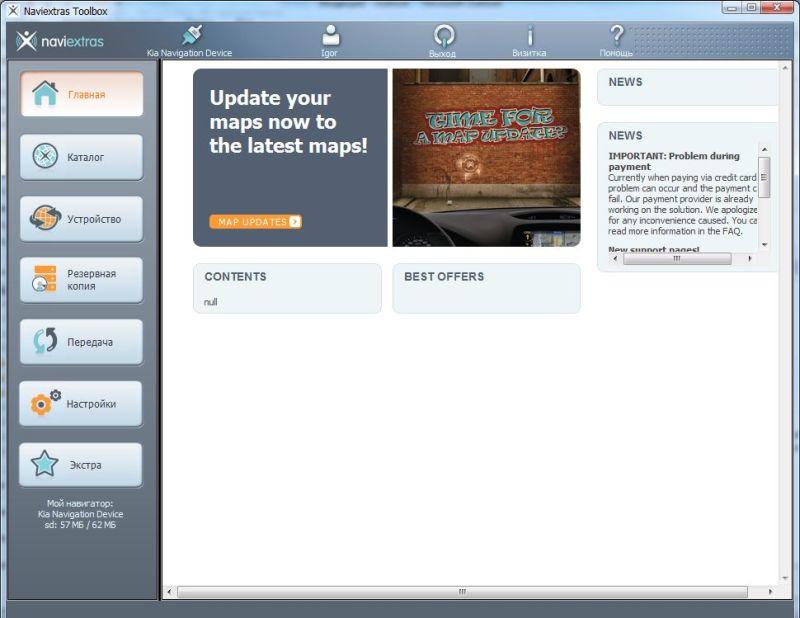
Task: Open Каталог compass icon in sidebar
Action: pos(45,157)
